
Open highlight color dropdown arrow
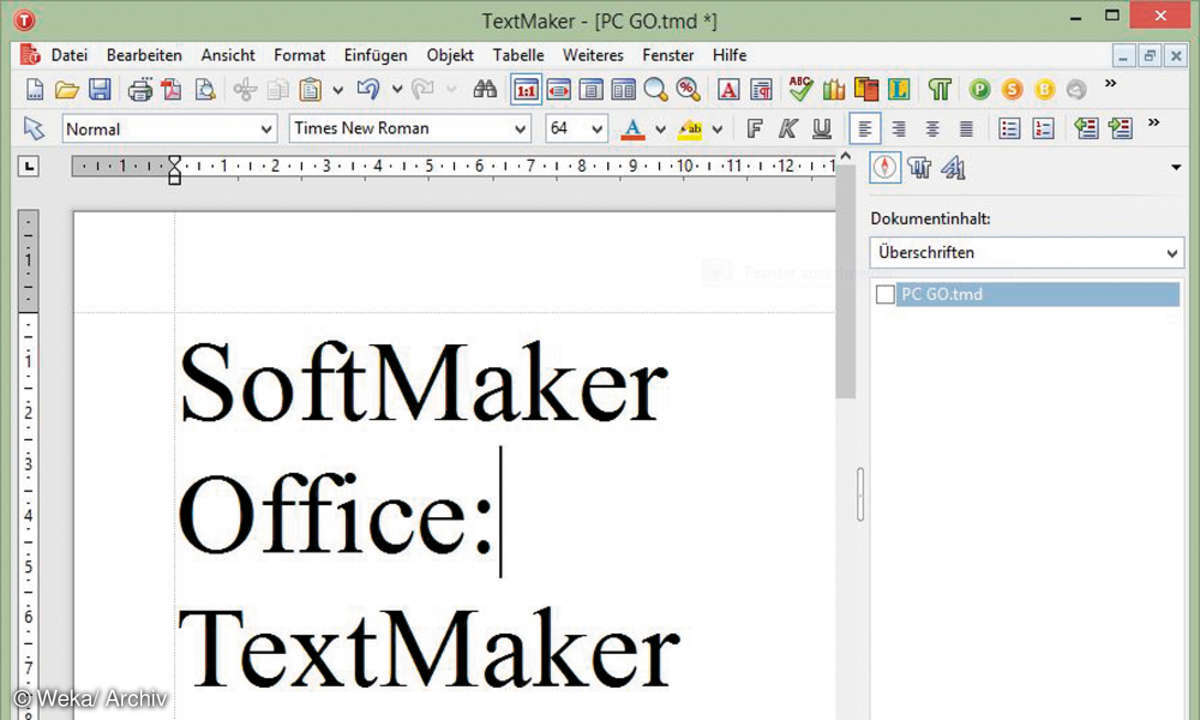pyautogui.click(x=717, y=129)
